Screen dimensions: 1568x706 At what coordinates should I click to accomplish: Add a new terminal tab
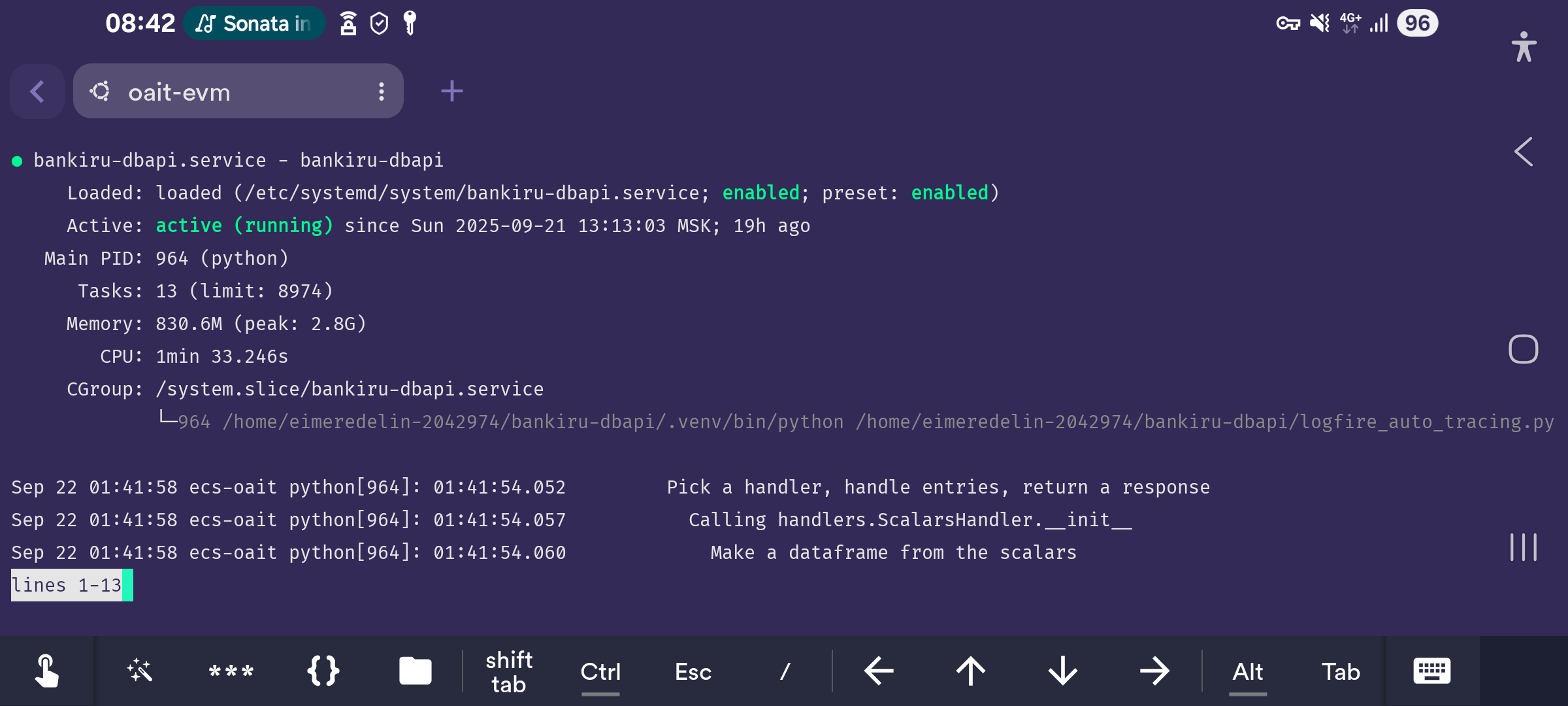point(451,92)
